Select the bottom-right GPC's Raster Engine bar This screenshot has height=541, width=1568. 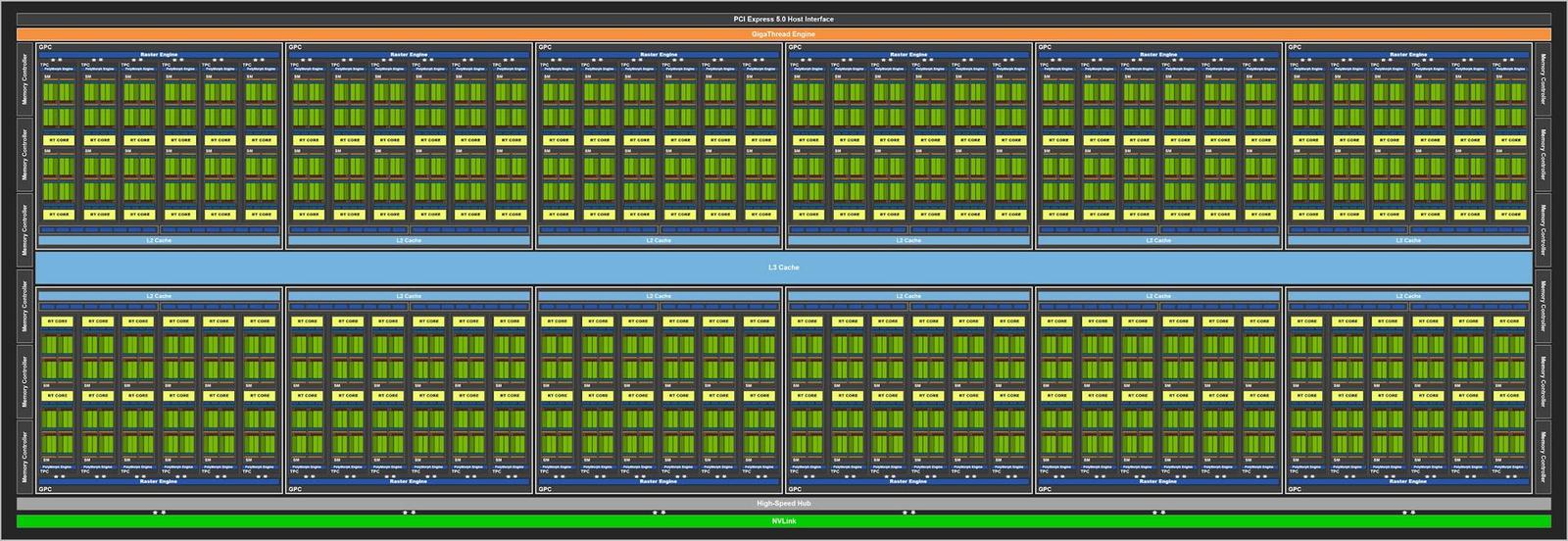(1408, 481)
